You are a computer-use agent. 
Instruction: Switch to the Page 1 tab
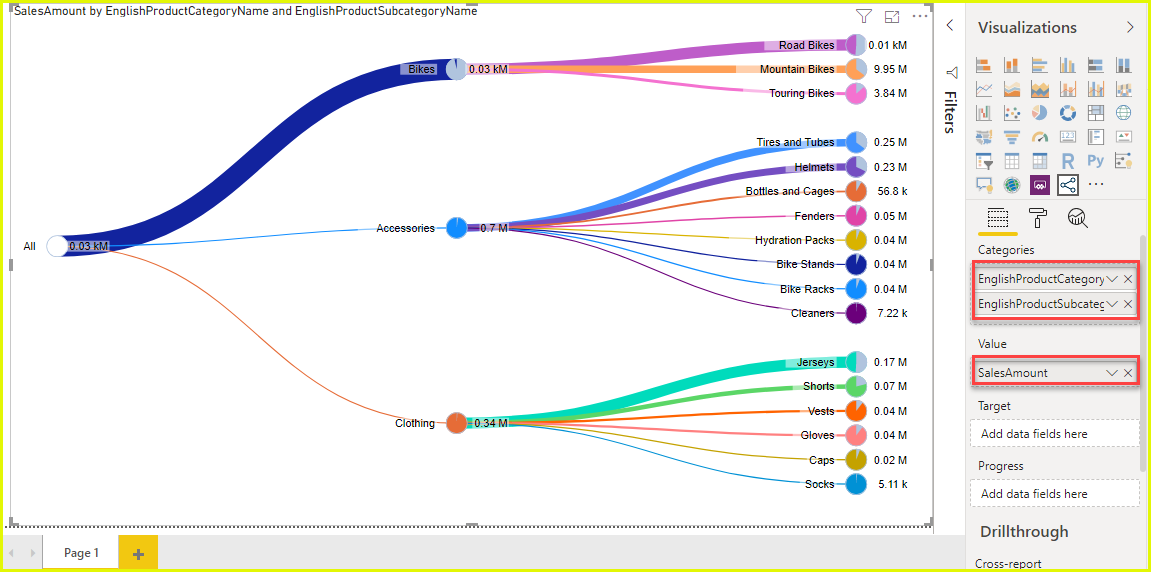(81, 553)
